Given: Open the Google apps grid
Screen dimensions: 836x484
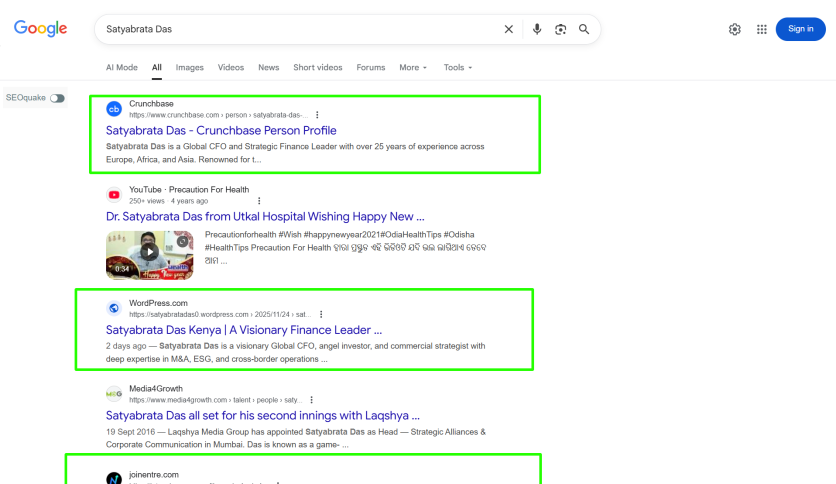Looking at the screenshot, I should pos(761,29).
